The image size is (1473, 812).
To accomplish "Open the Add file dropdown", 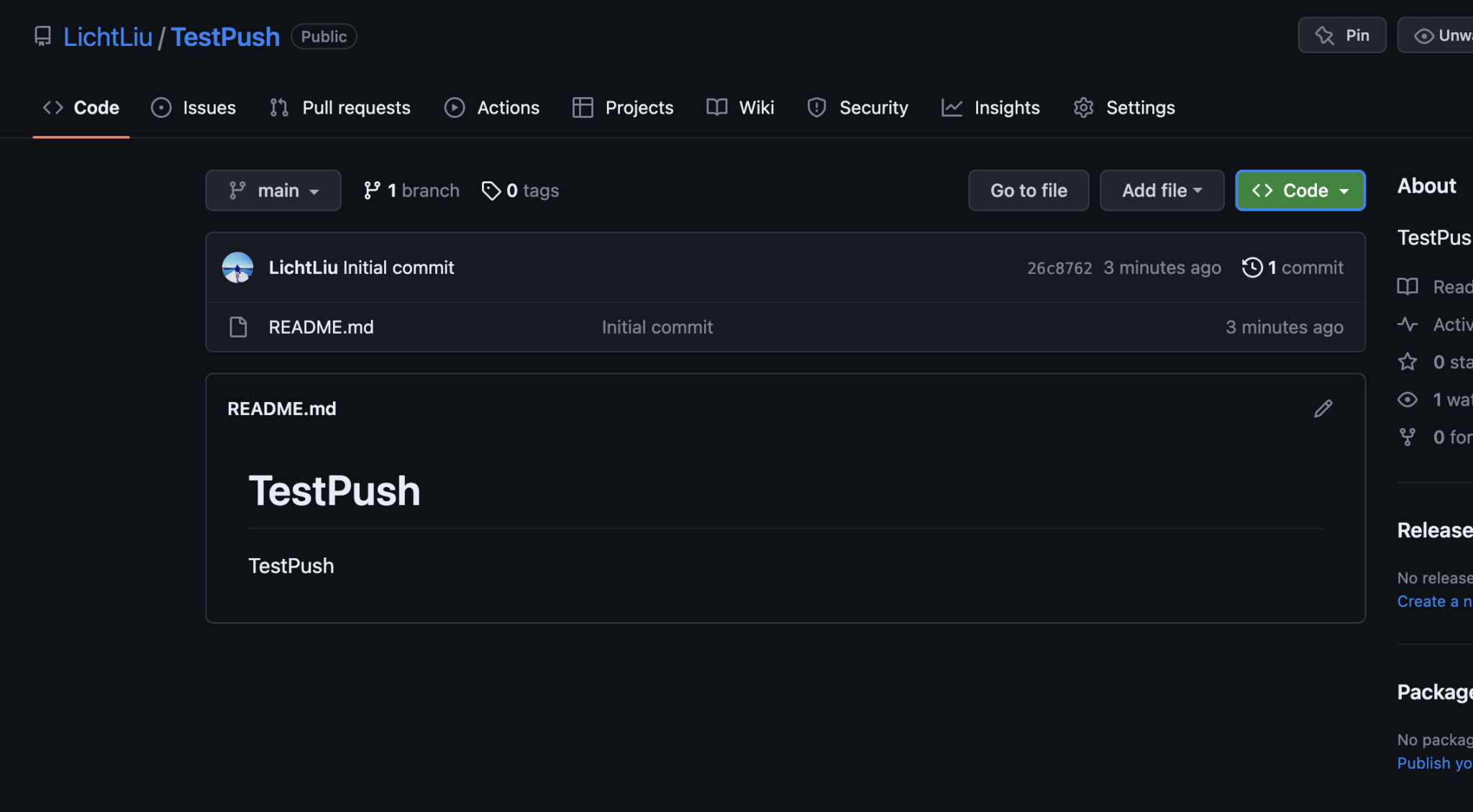I will 1161,190.
